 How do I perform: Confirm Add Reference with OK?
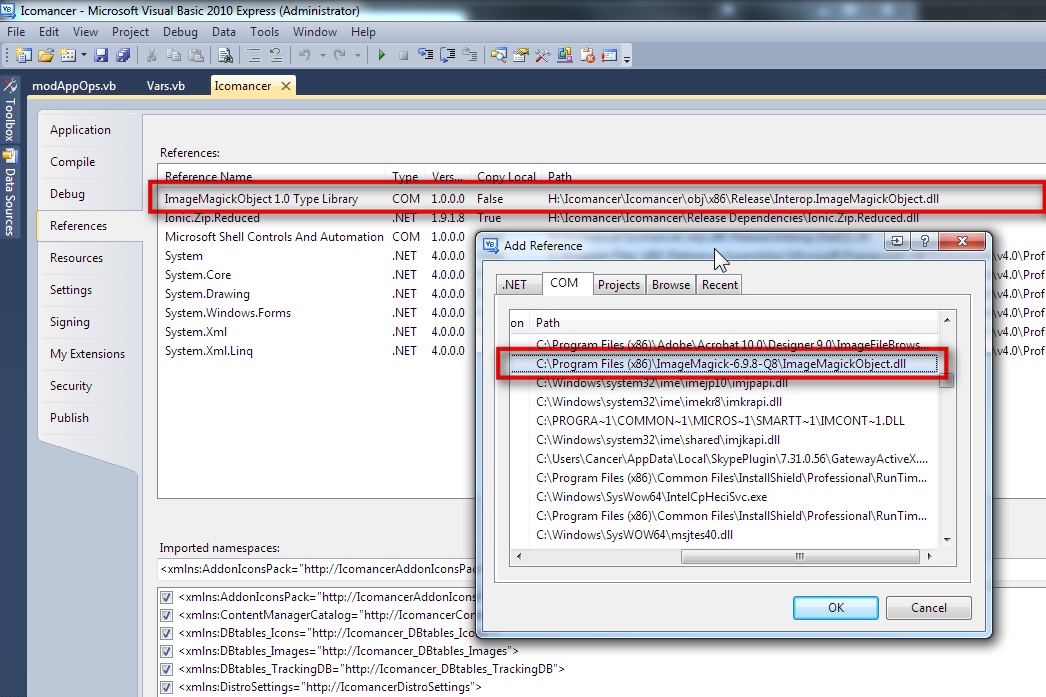click(x=836, y=608)
